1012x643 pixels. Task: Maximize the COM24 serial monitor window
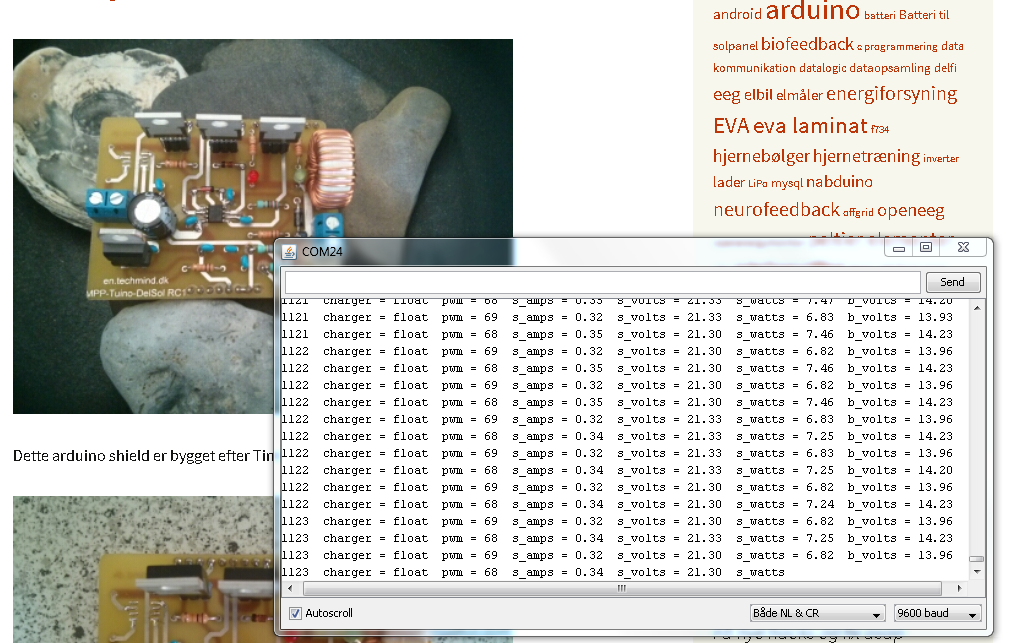click(926, 247)
